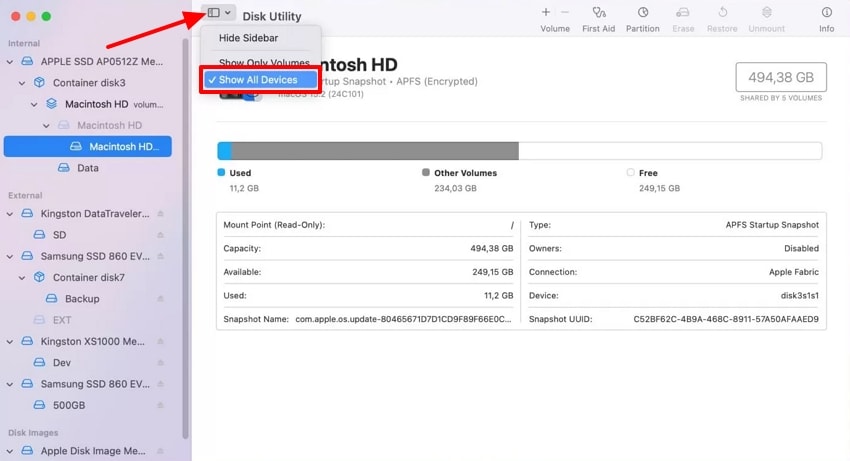Click the Apple Fabric connection value
Screen dimensions: 850x461
tap(794, 272)
